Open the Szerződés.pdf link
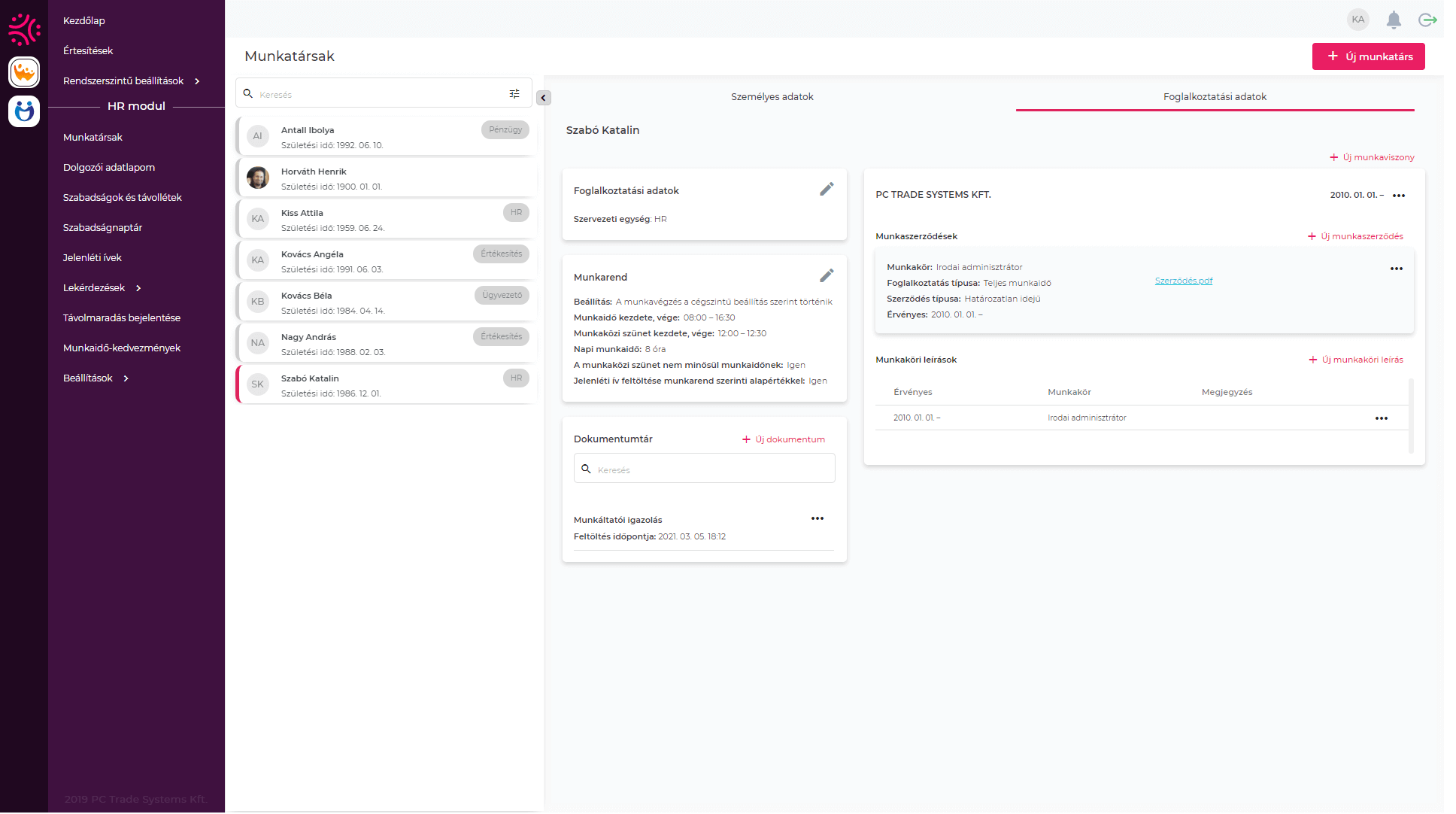The height and width of the screenshot is (814, 1456). [1183, 281]
